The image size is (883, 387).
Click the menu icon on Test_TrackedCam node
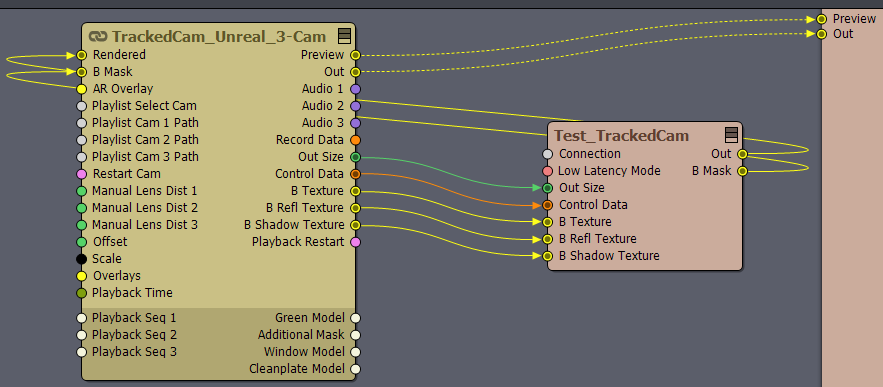(731, 135)
